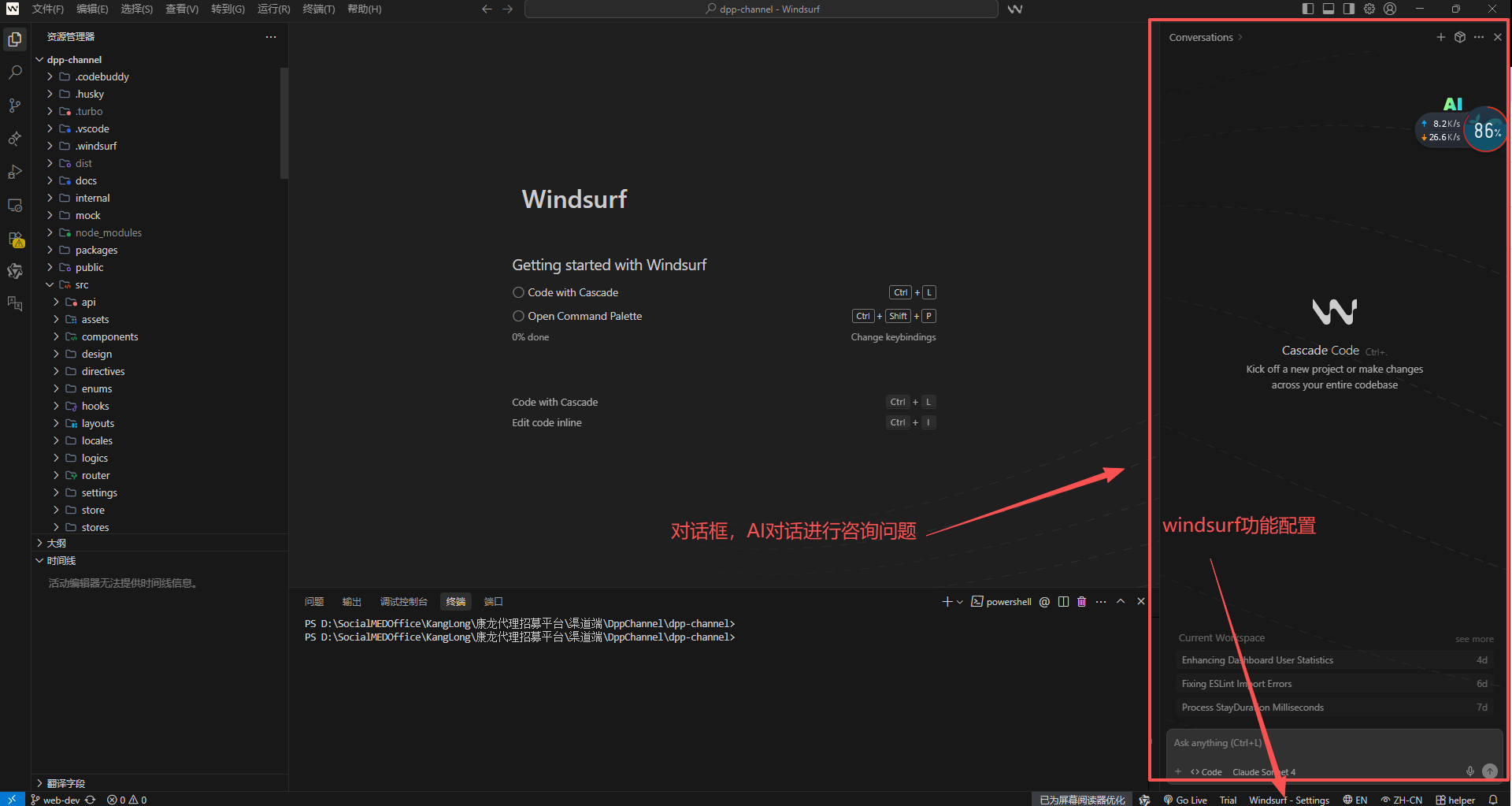
Task: Kill the terminal with the trash icon
Action: [1082, 602]
